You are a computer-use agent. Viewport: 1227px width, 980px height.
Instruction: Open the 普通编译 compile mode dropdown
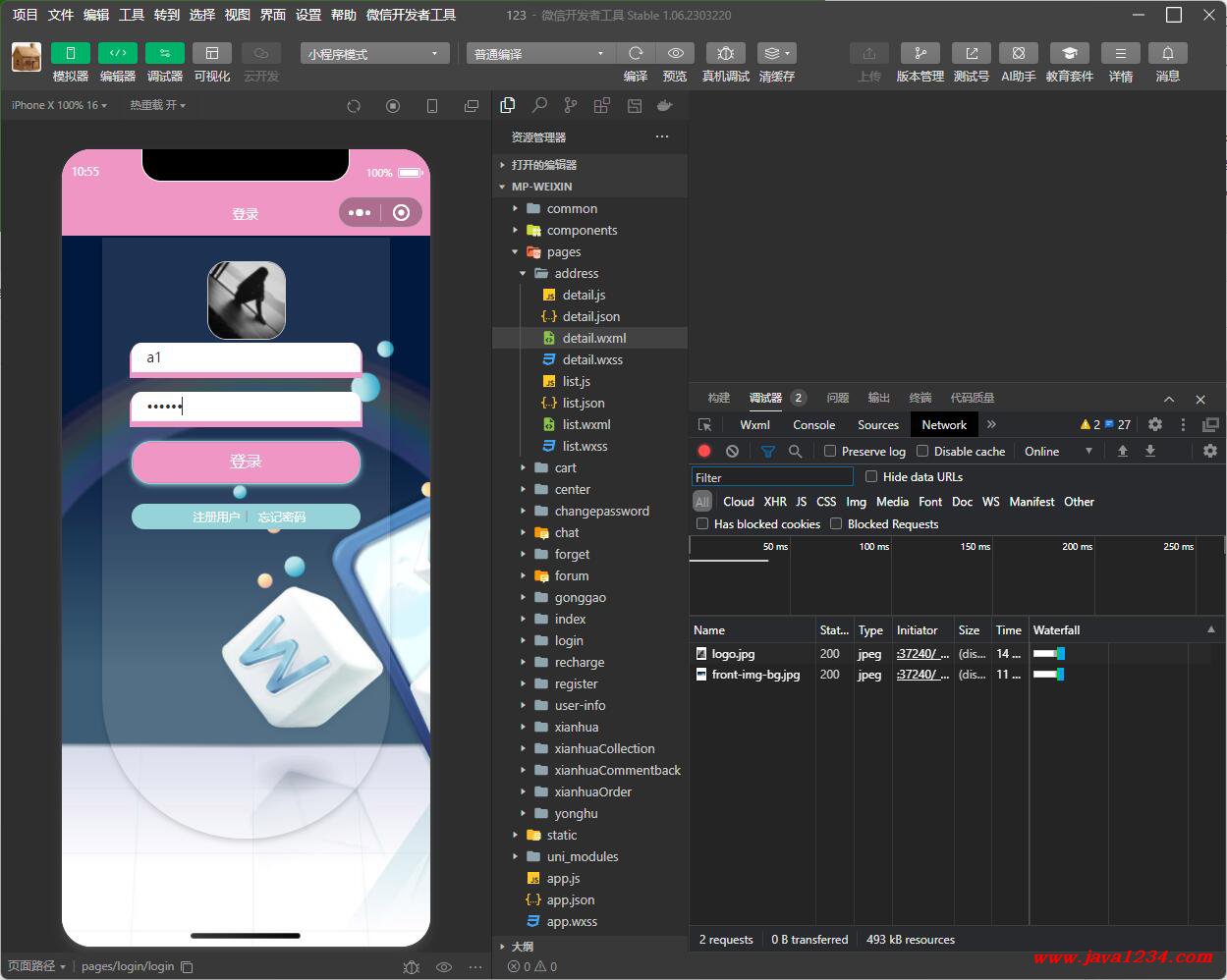(540, 53)
